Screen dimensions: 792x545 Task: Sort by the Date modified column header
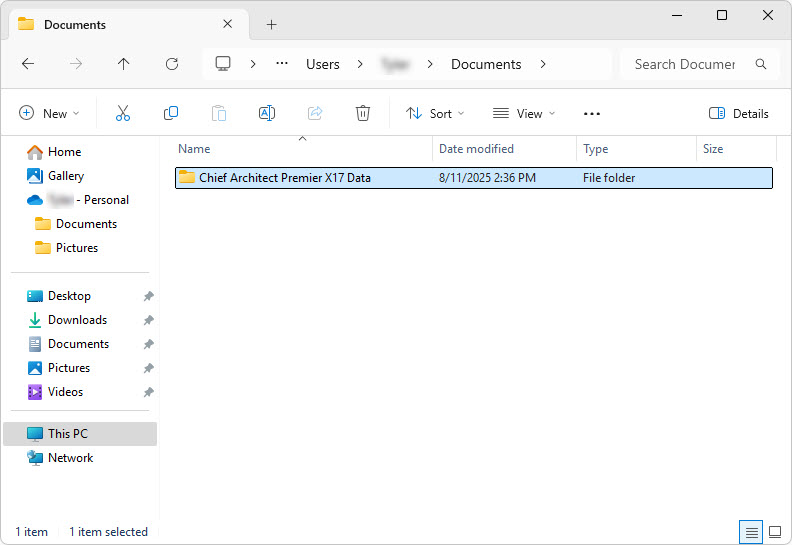476,148
